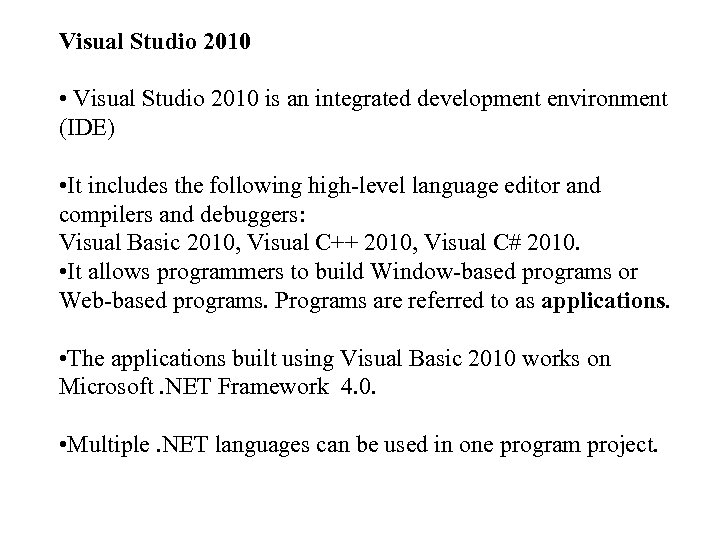Click the line starting "It includes the following"
Screen dimensions: 720x540
pos(330,186)
